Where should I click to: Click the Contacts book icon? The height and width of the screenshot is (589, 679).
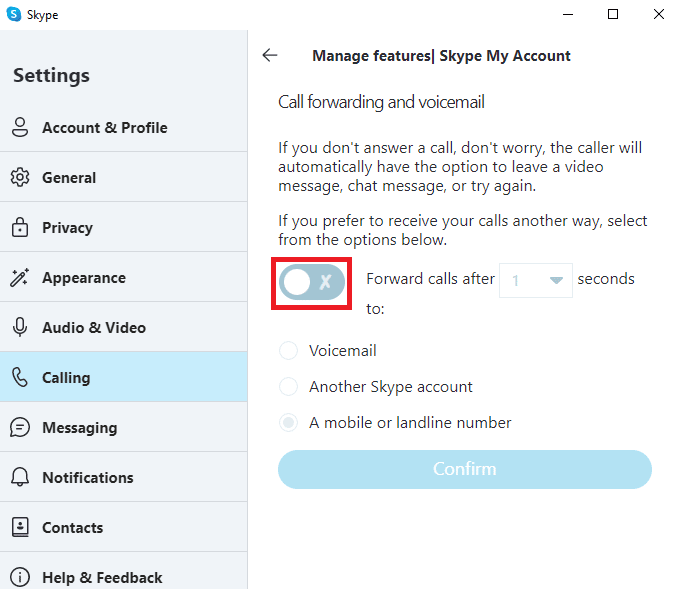coord(20,527)
